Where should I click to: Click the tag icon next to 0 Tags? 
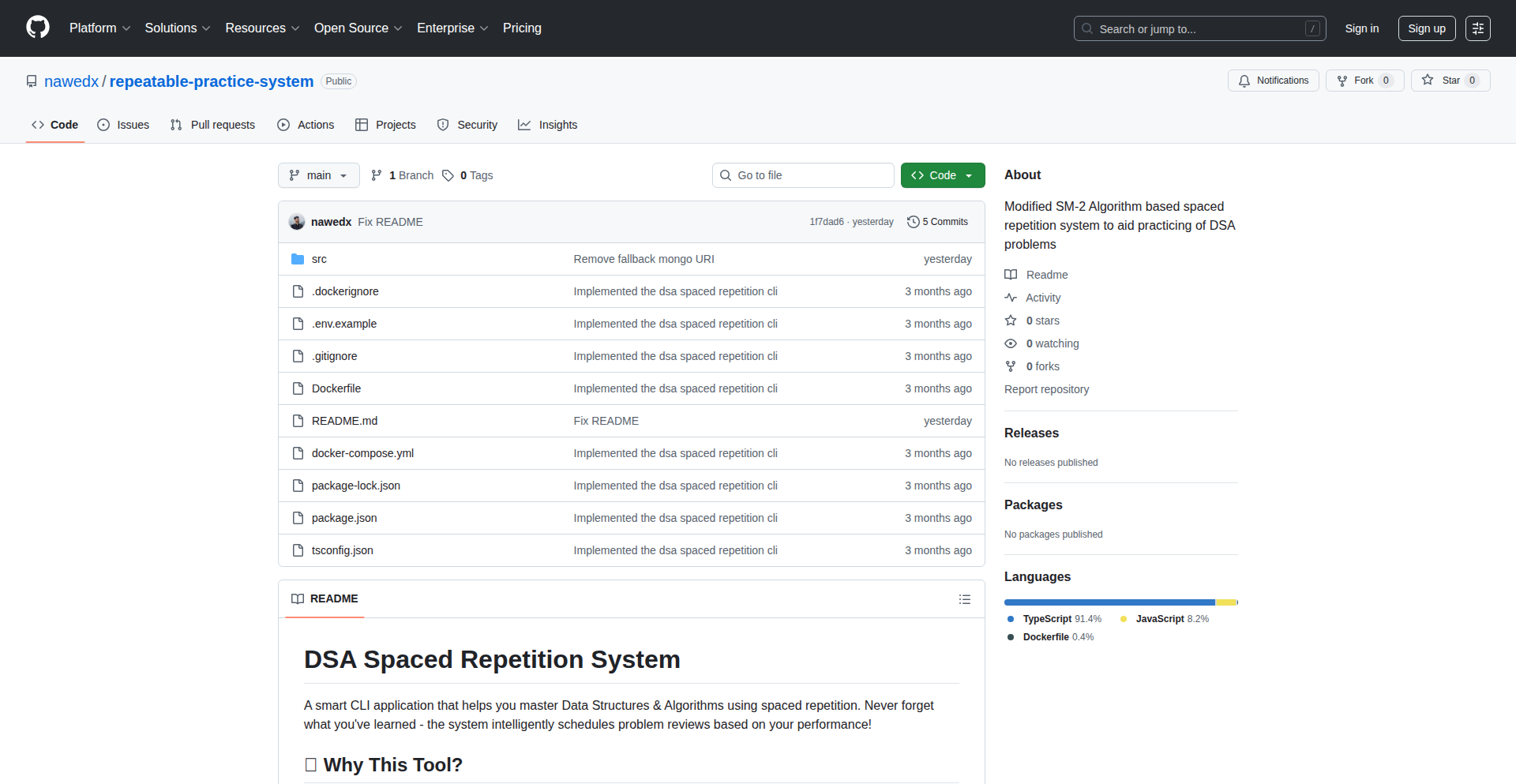tap(448, 175)
